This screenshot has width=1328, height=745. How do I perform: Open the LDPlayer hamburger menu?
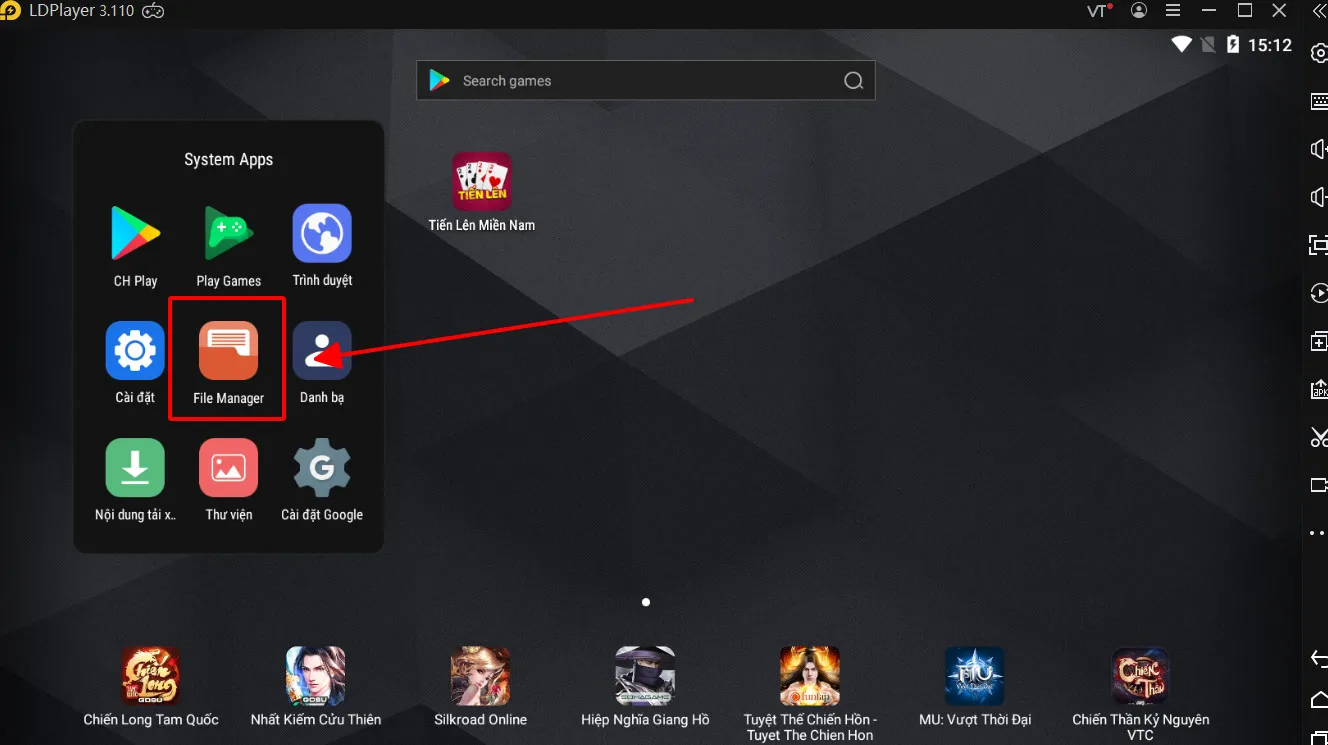click(x=1174, y=11)
